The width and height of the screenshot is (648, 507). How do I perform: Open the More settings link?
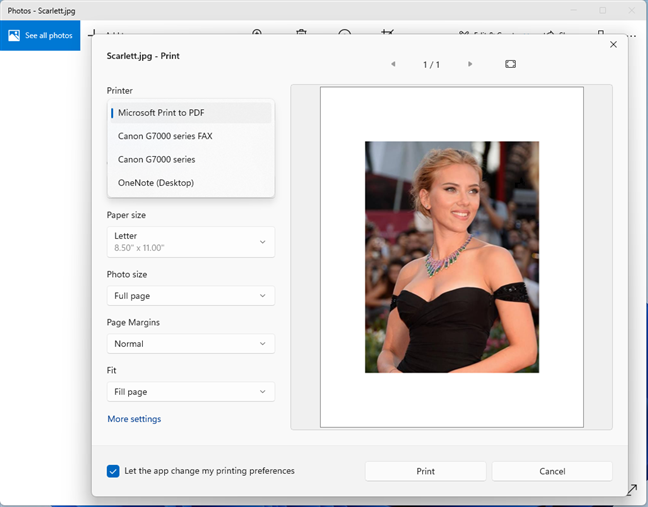[x=134, y=419]
